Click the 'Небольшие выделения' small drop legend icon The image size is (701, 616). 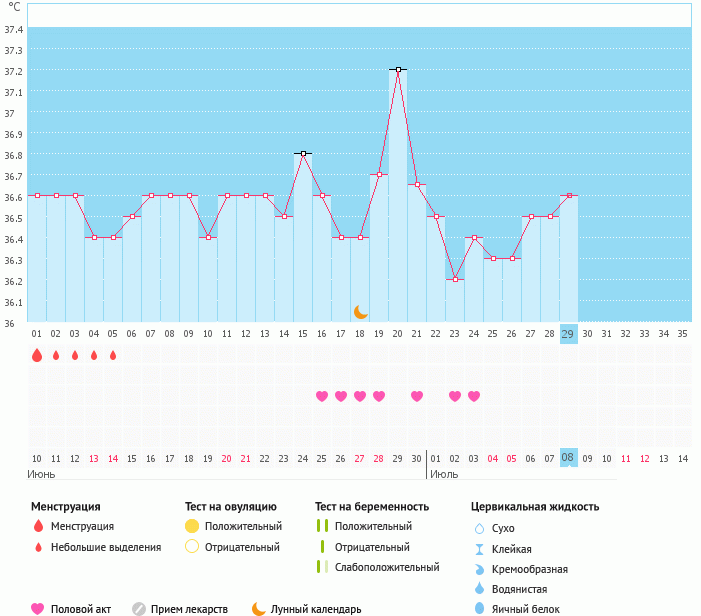tap(38, 547)
